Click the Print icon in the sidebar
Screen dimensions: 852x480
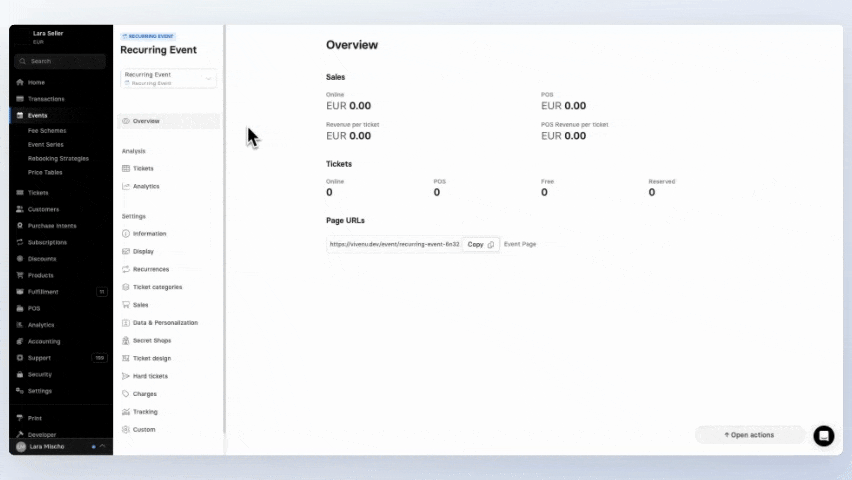pos(20,418)
